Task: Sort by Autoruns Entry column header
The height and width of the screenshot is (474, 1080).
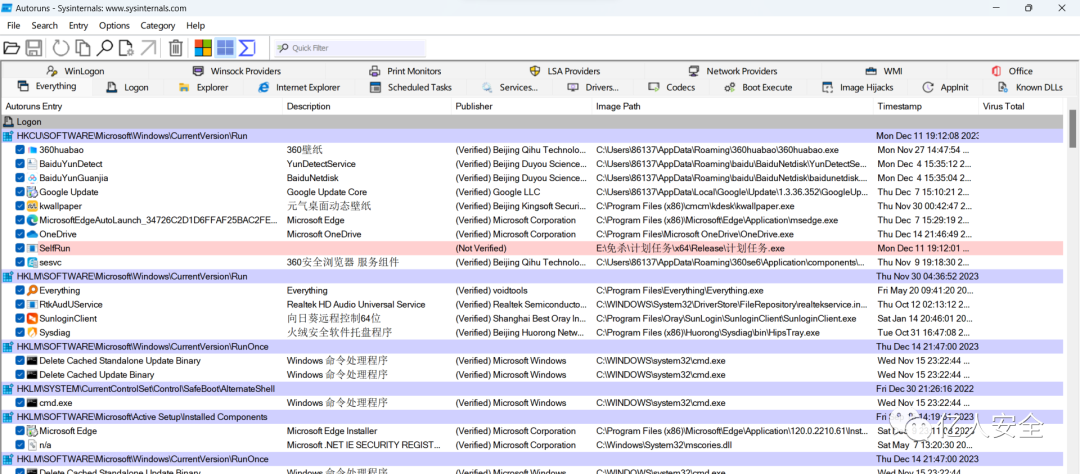Action: coord(142,106)
